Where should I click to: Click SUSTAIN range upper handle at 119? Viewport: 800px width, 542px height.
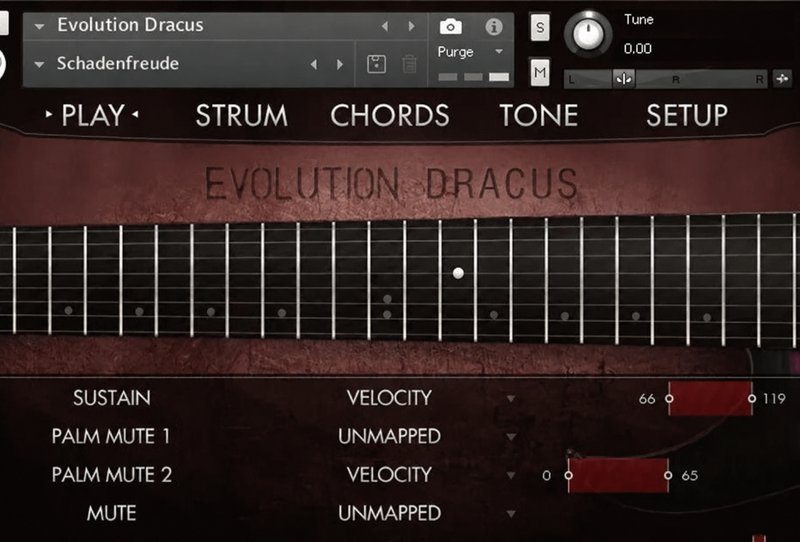[752, 399]
